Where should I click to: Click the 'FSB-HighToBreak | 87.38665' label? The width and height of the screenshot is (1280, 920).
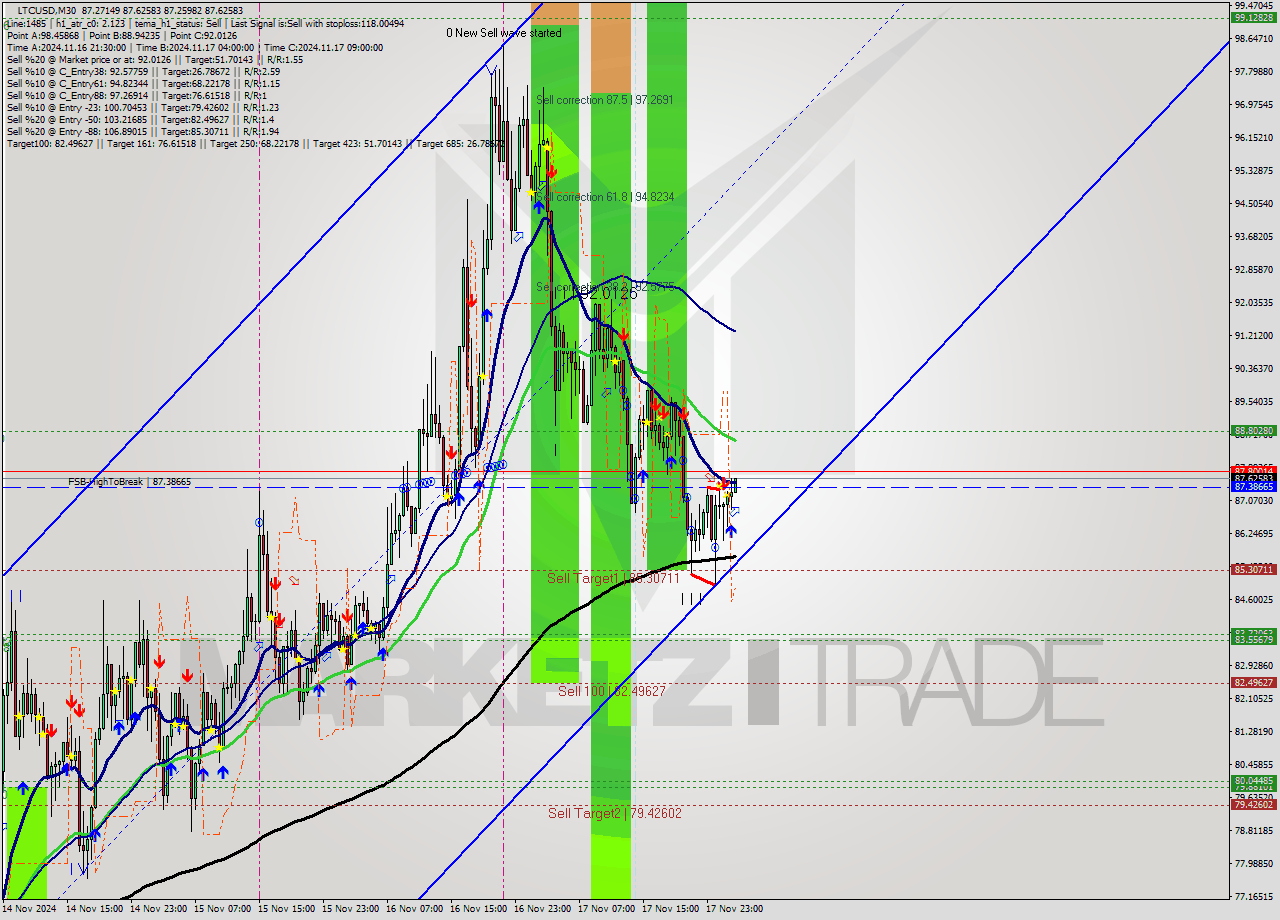point(129,482)
